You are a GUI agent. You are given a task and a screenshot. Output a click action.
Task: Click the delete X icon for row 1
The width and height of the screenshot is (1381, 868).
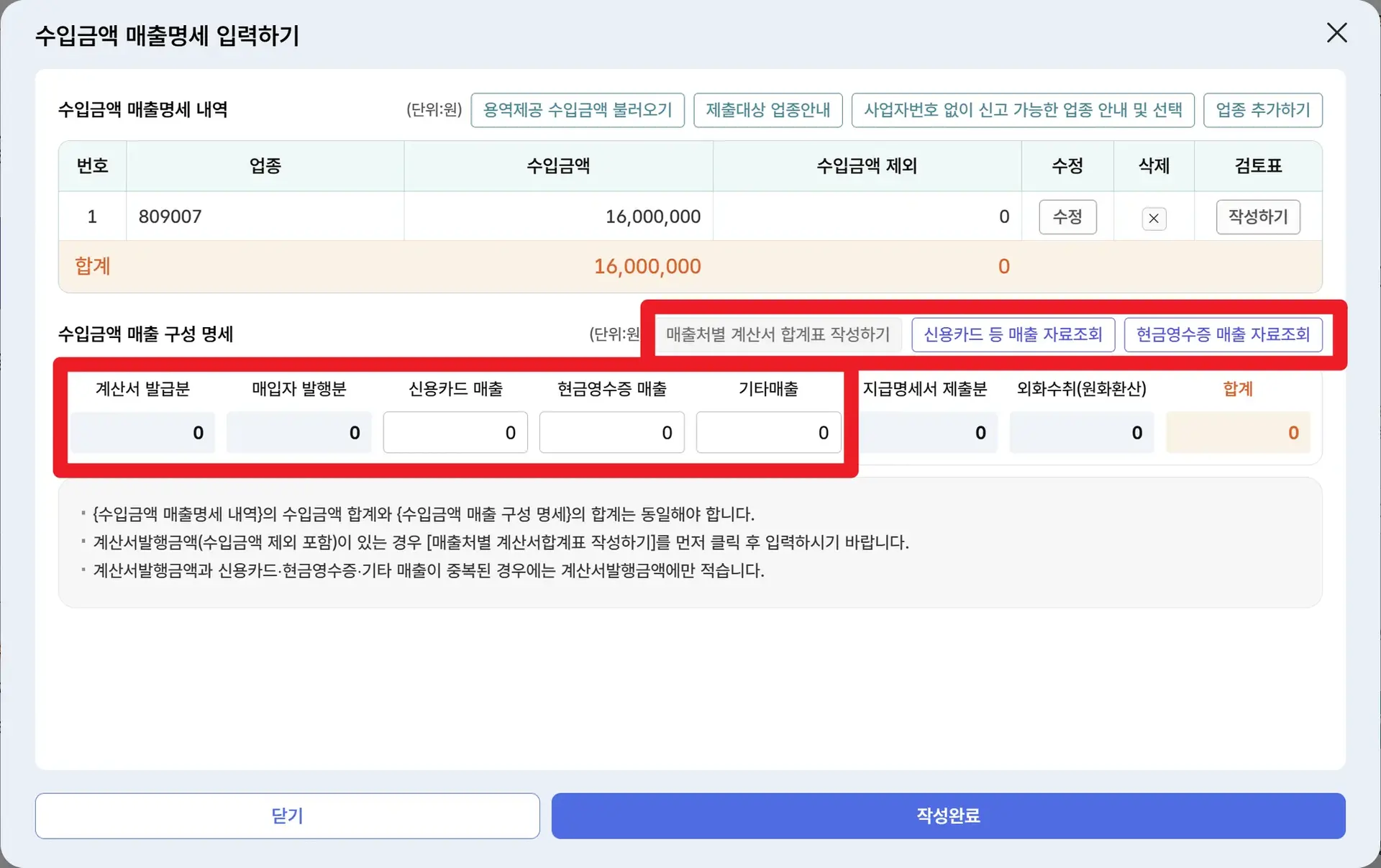1154,219
